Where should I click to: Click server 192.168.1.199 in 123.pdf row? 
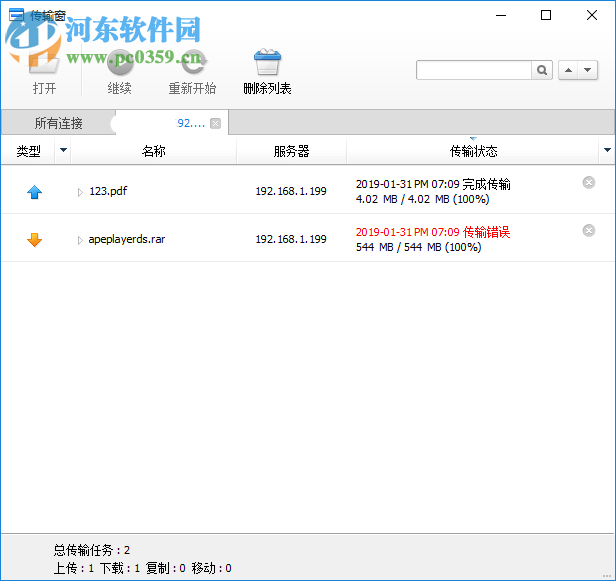pos(291,191)
